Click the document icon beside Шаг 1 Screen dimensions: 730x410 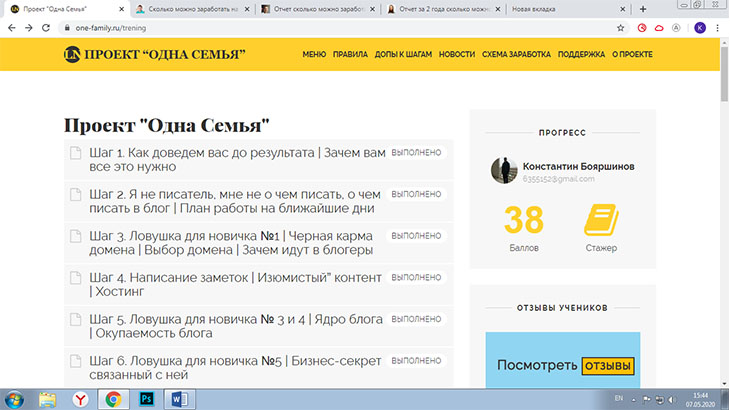pyautogui.click(x=74, y=153)
